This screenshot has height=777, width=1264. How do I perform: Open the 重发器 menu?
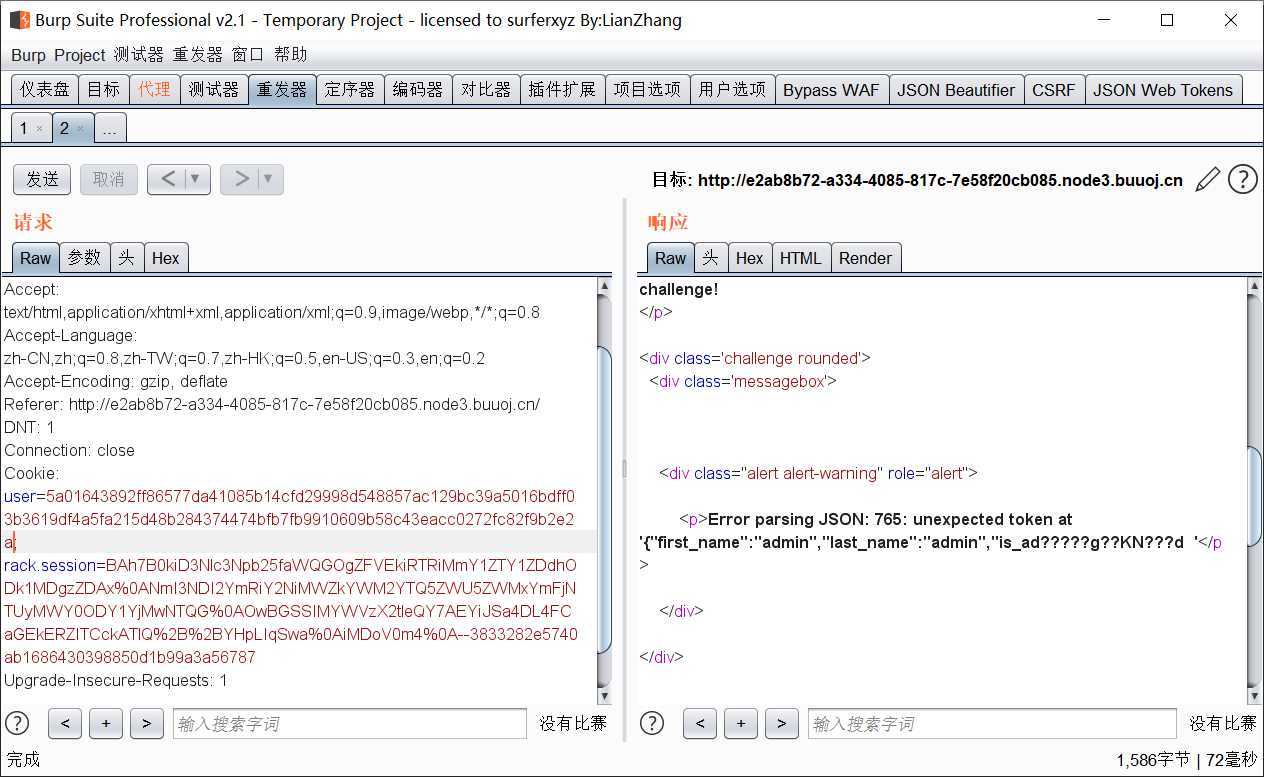pyautogui.click(x=198, y=55)
